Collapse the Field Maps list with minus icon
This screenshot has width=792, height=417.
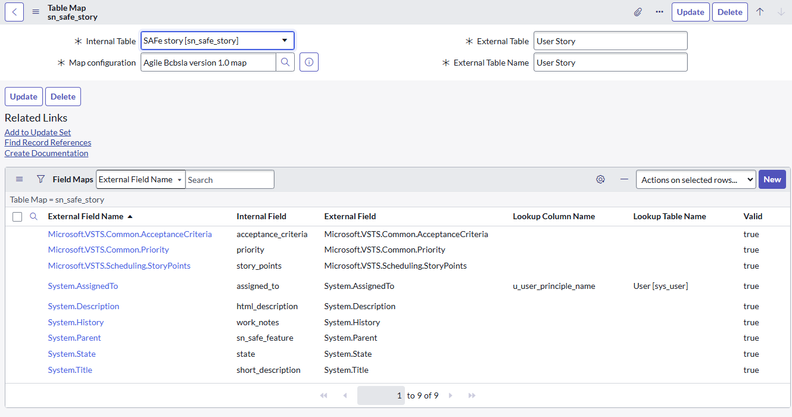624,179
